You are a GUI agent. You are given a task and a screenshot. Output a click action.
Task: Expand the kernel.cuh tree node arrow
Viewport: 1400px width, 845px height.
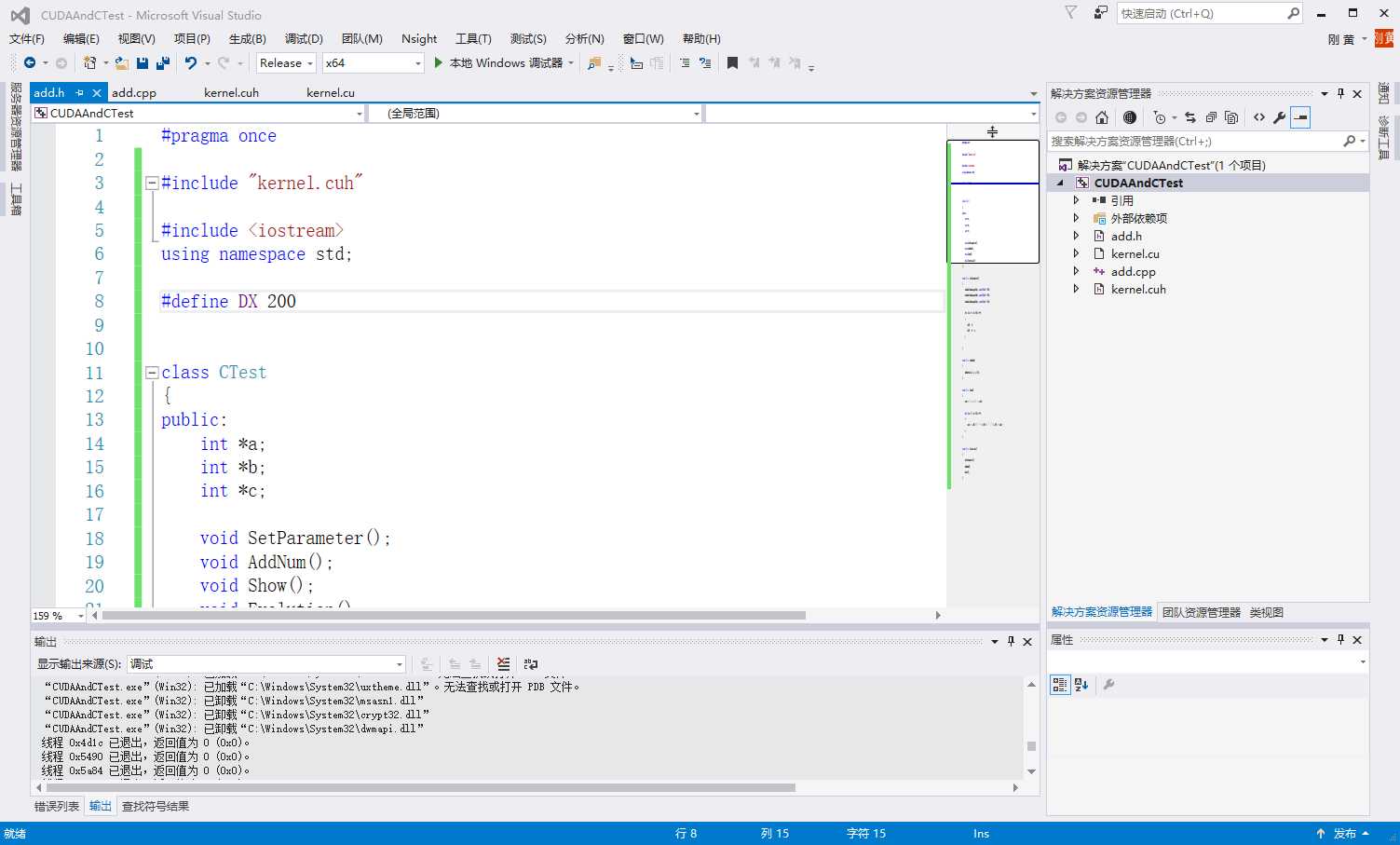point(1076,289)
